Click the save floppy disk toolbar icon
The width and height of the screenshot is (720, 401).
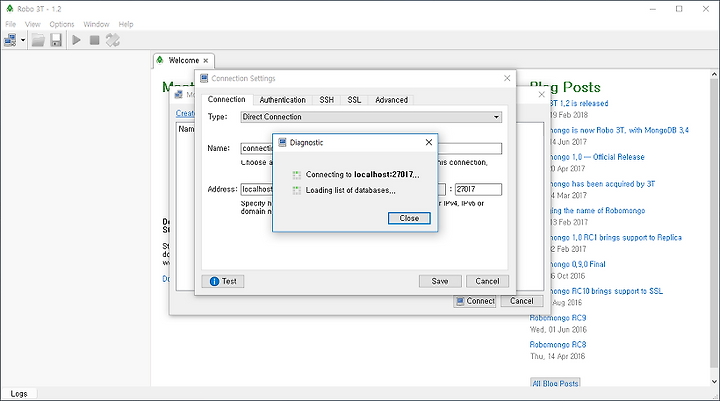point(56,40)
